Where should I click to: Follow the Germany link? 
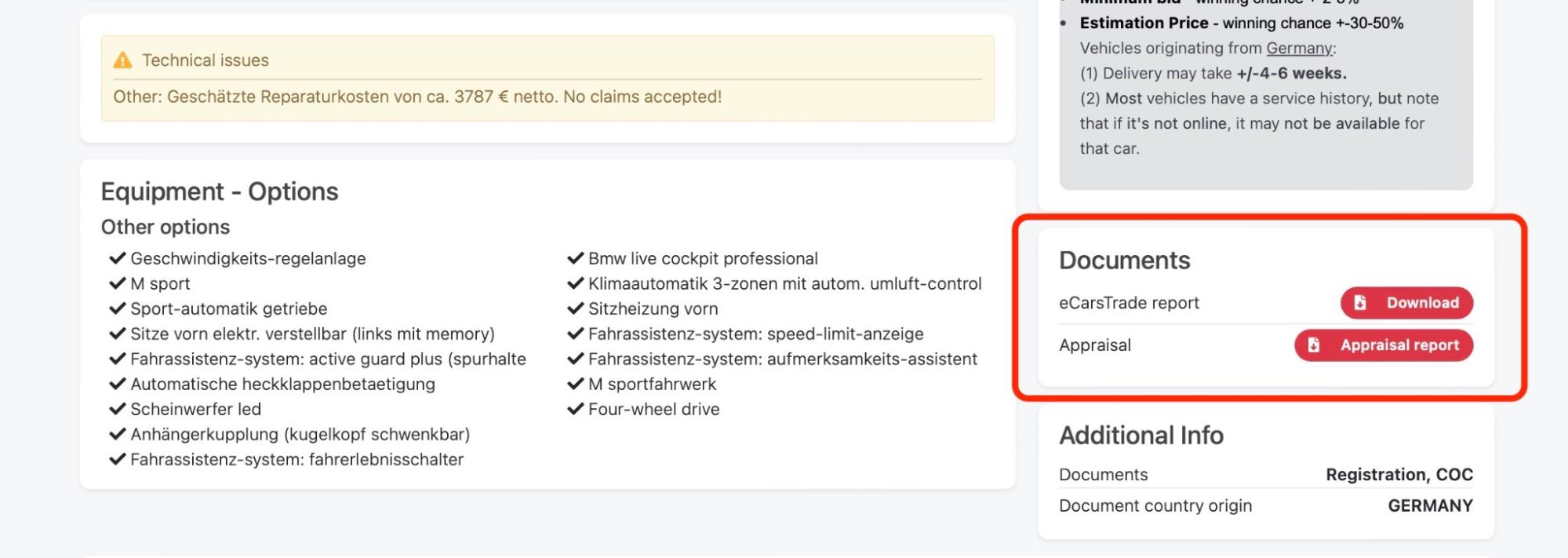tap(1299, 49)
